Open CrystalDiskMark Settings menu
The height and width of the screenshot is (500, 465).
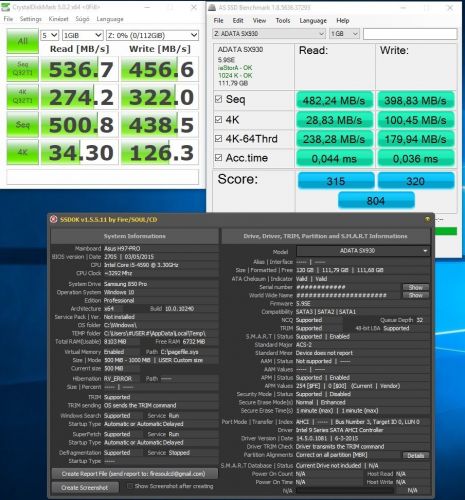(31, 19)
